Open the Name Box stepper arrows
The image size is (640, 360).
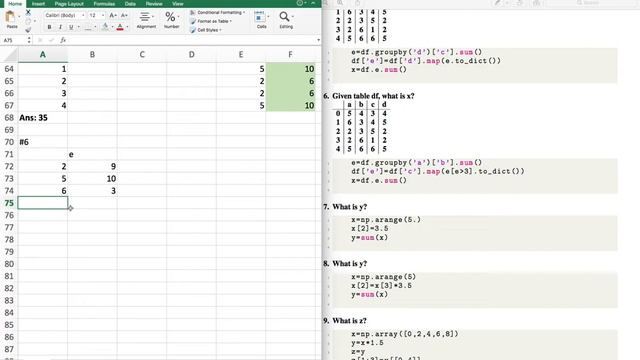(29, 40)
